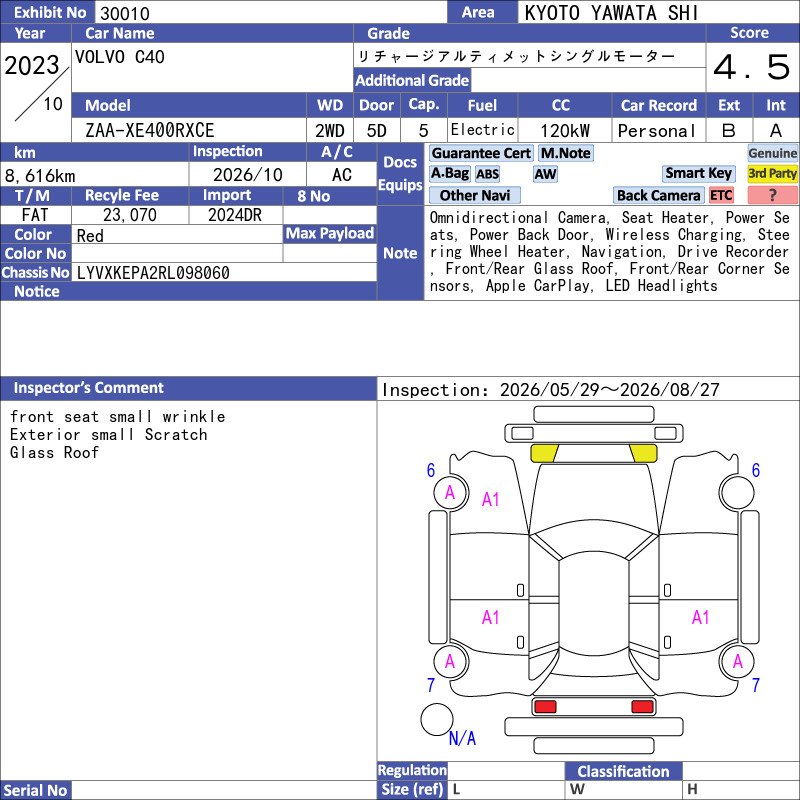Screen dimensions: 800x800
Task: Click the A1 mark on left-side door
Action: point(490,618)
